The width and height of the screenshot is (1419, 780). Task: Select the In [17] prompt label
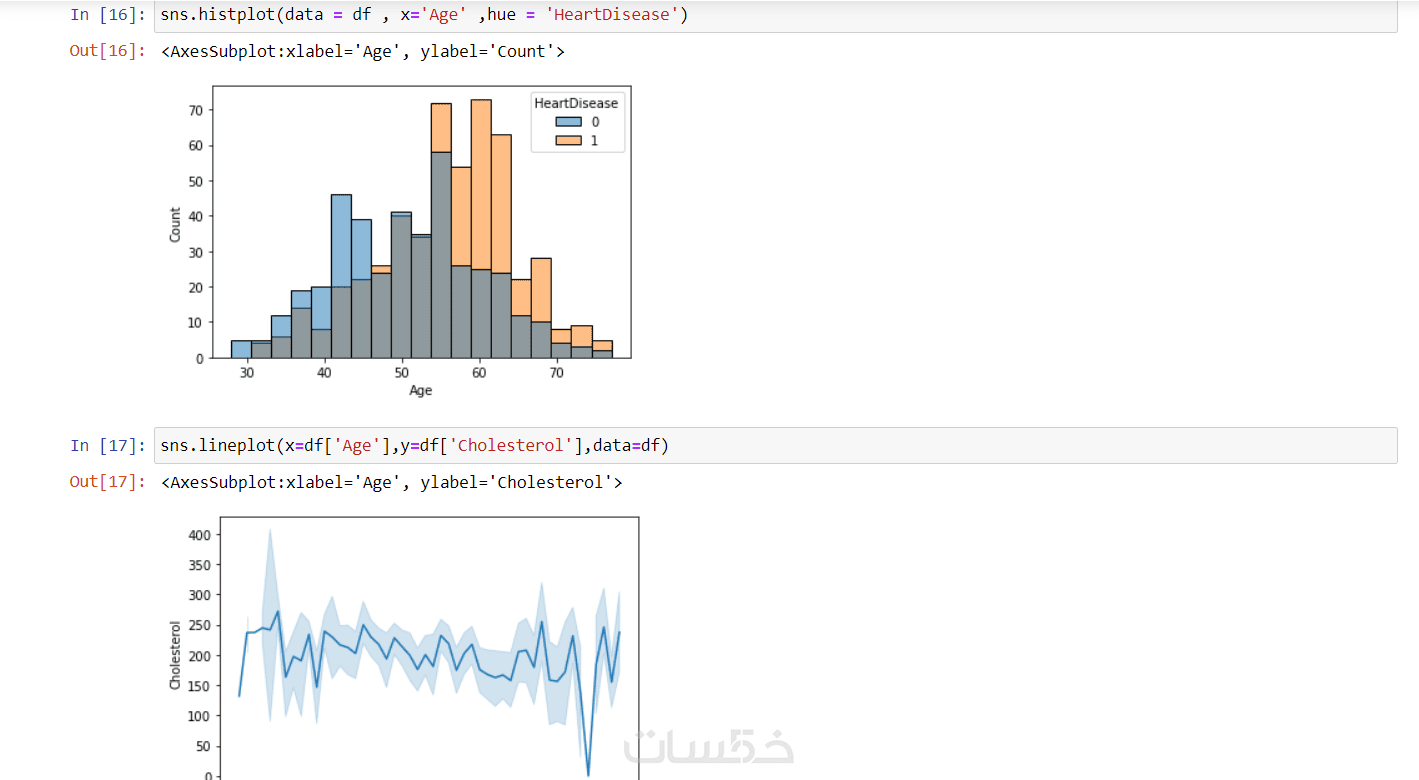(108, 446)
